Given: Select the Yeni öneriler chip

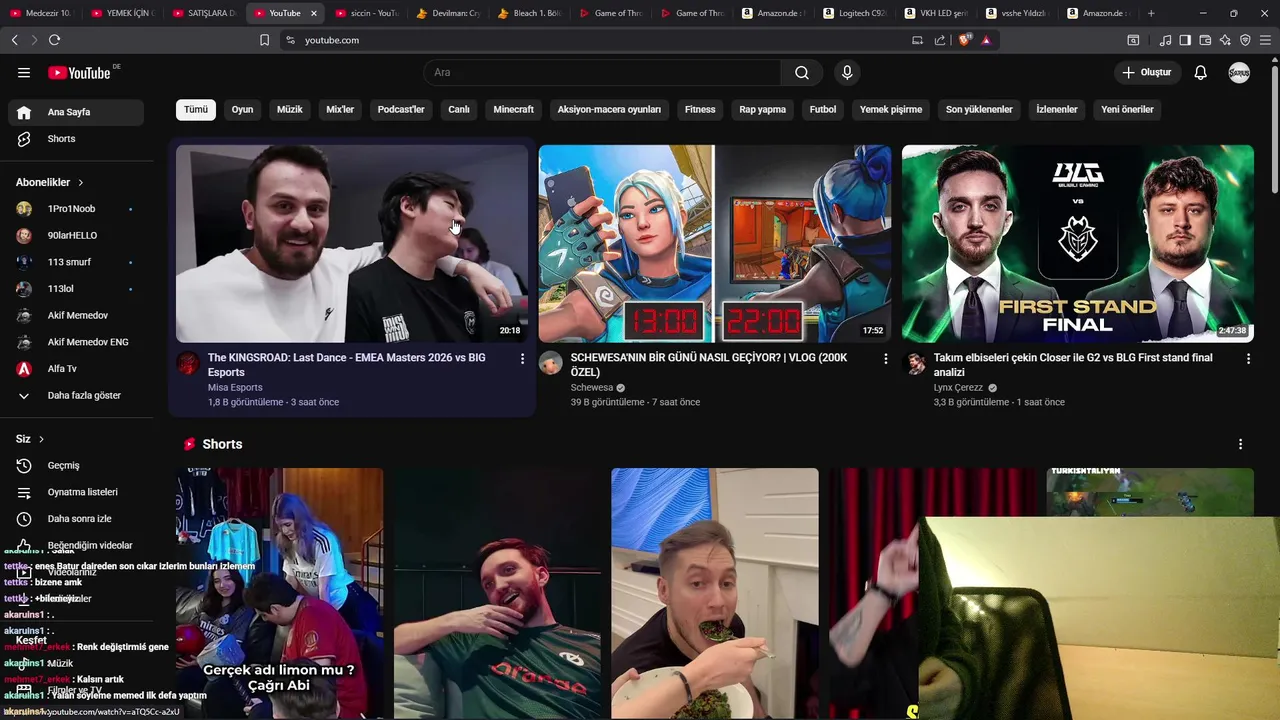Looking at the screenshot, I should click(x=1127, y=109).
